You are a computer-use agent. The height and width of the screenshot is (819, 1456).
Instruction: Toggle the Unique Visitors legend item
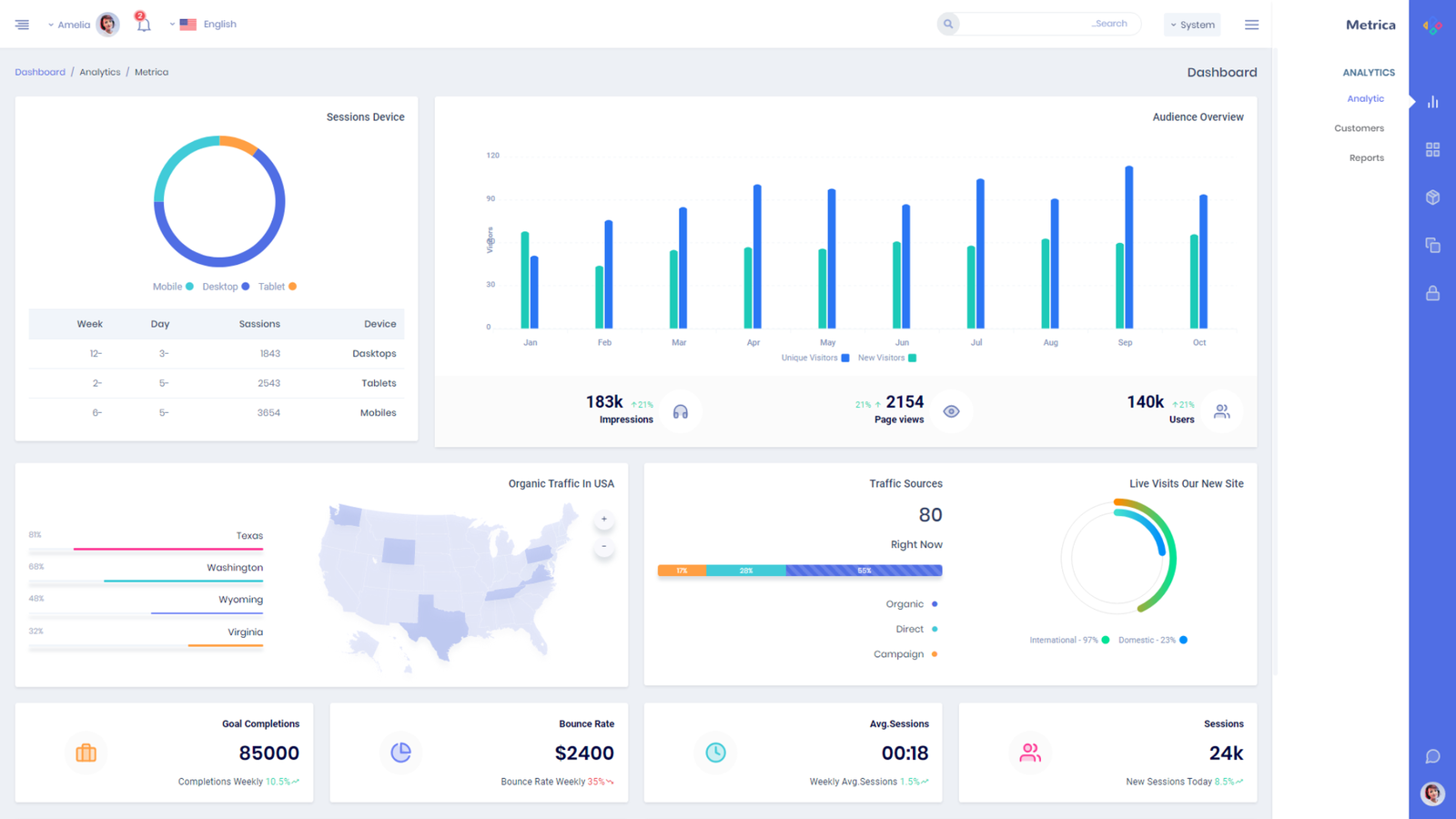815,358
